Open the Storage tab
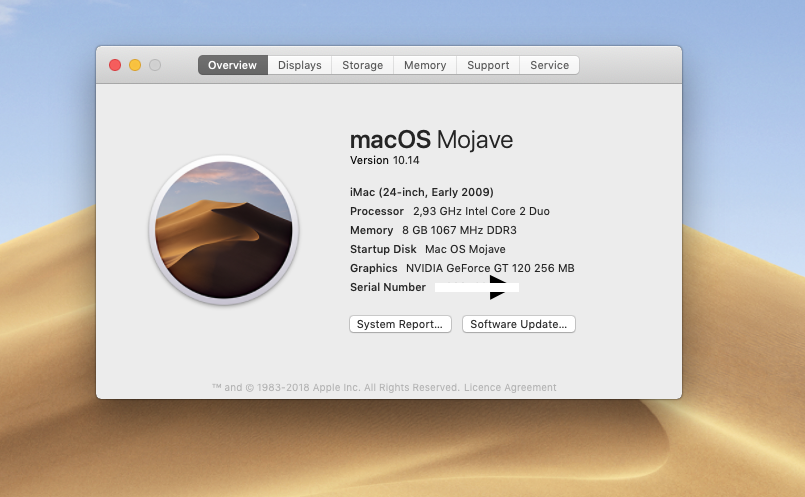The height and width of the screenshot is (497, 805). point(362,65)
